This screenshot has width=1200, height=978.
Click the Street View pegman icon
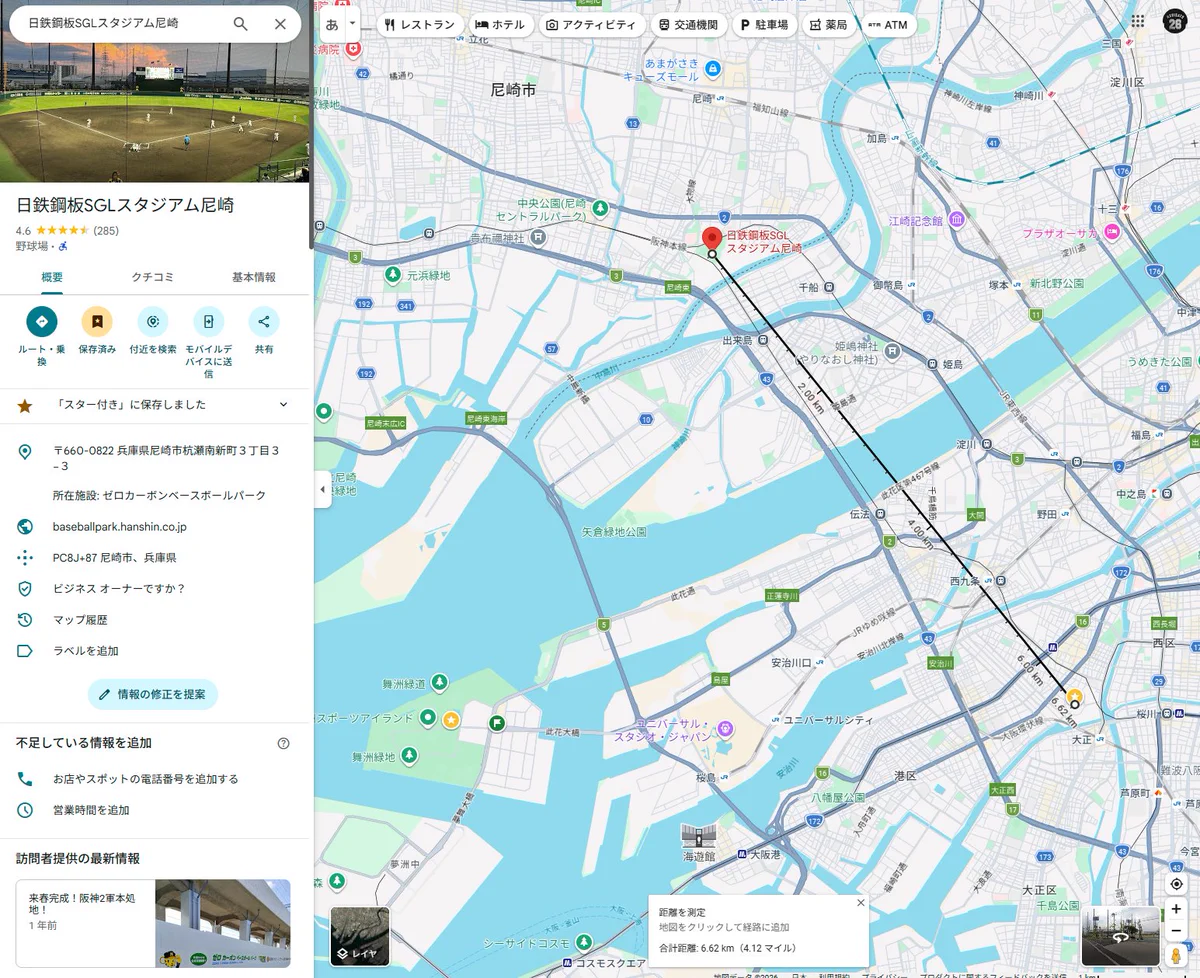click(x=1176, y=956)
